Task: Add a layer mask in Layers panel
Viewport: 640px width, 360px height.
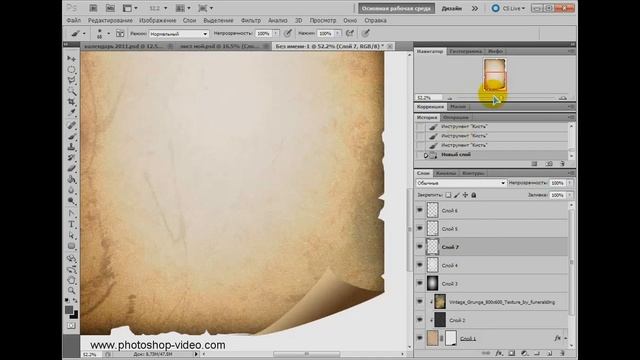Action: click(511, 353)
